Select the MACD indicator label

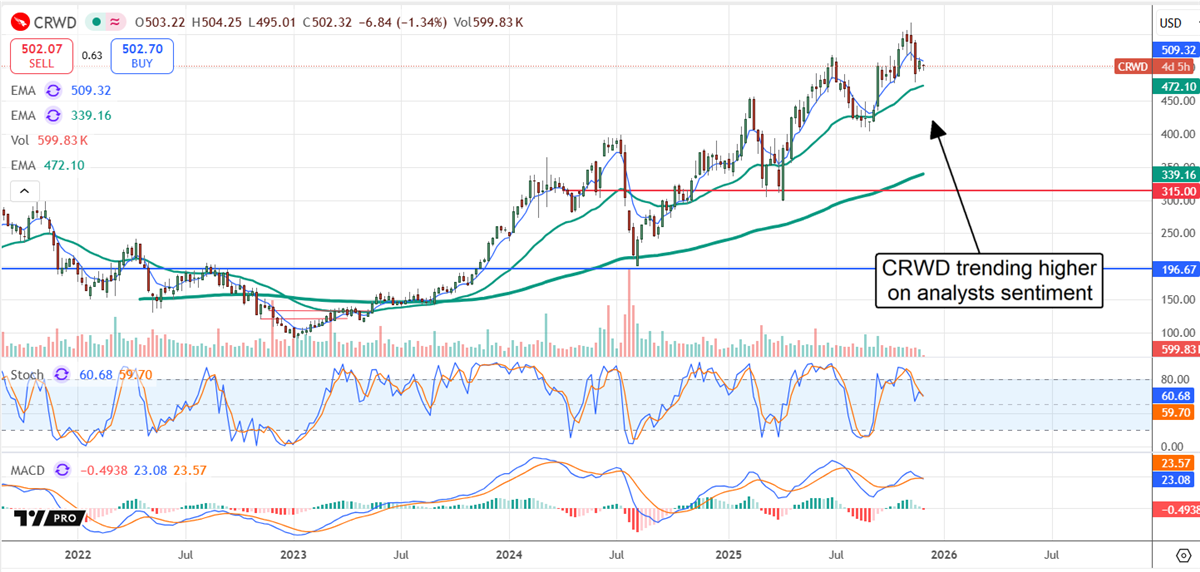(30, 468)
